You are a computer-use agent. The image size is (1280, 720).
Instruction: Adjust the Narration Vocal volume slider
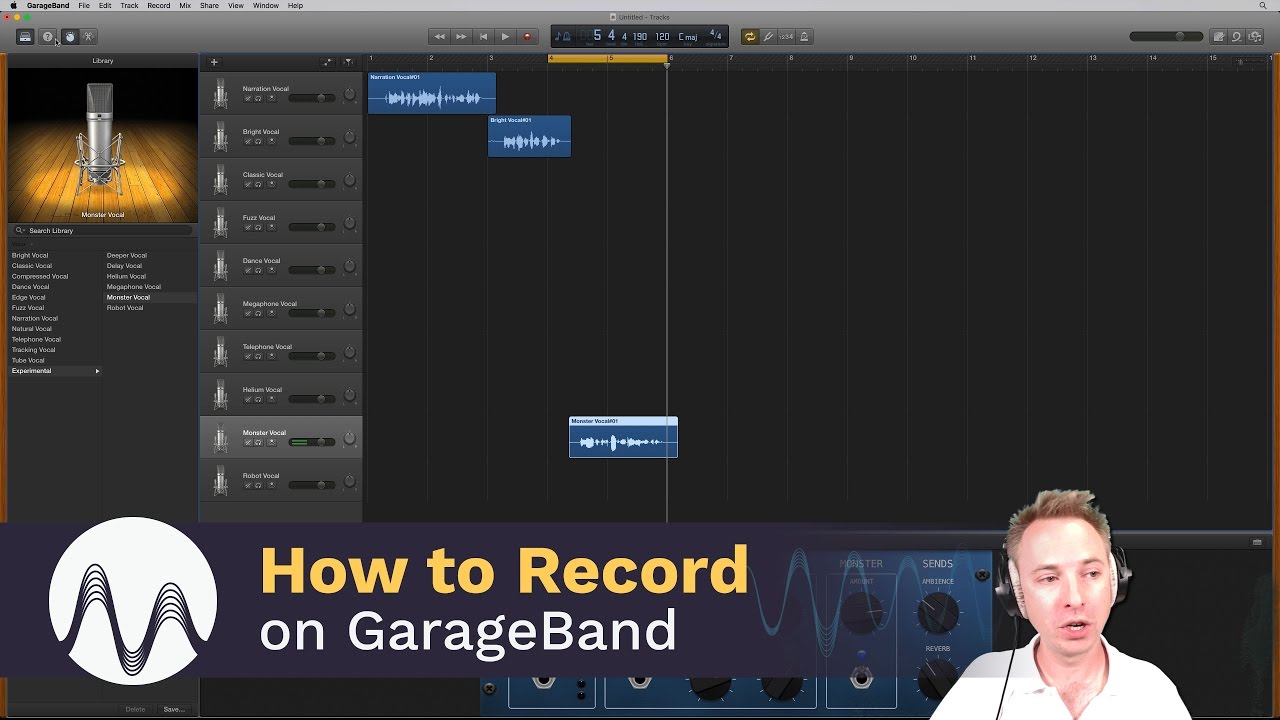[312, 98]
